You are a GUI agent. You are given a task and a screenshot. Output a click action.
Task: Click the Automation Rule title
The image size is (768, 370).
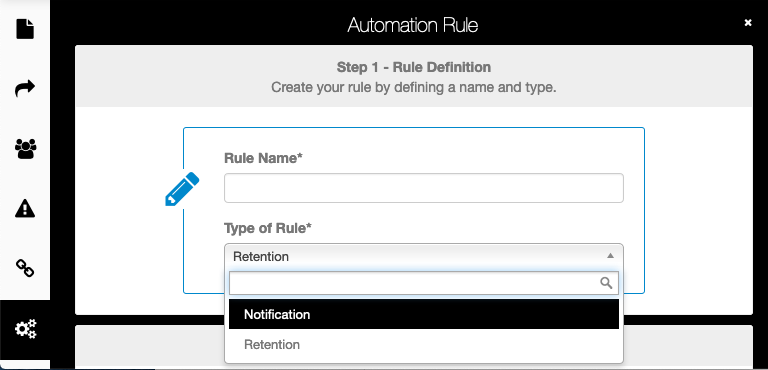click(413, 25)
